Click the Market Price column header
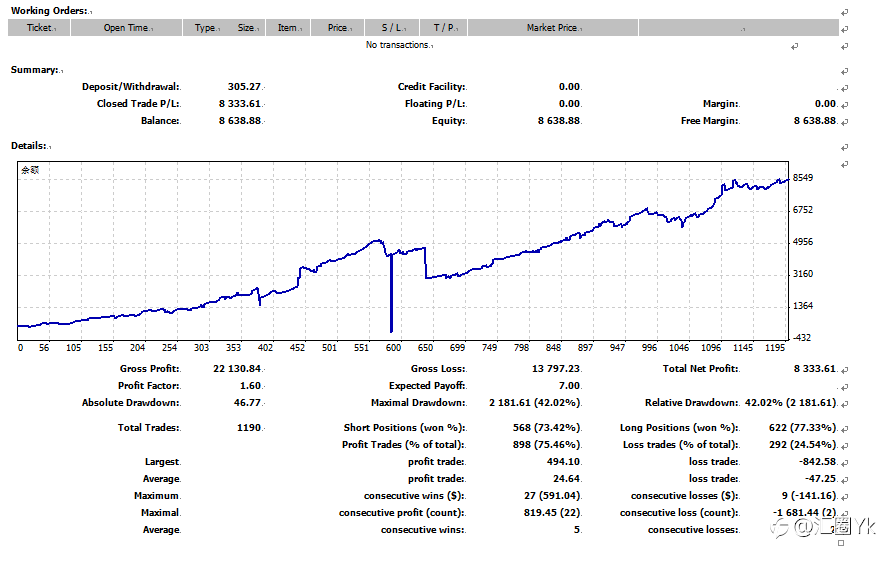This screenshot has height=564, width=885. (x=553, y=28)
